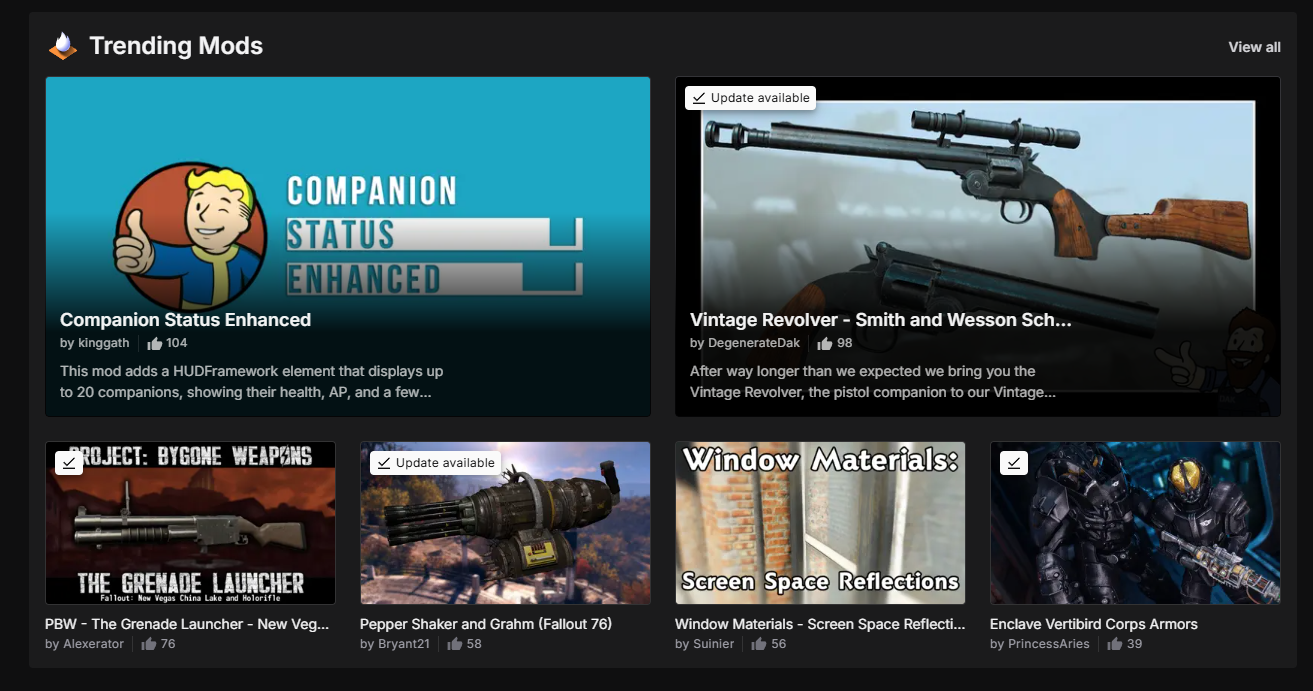Viewport: 1313px width, 691px height.
Task: Click the Update available badge on Vintage Revolver
Action: pos(750,98)
